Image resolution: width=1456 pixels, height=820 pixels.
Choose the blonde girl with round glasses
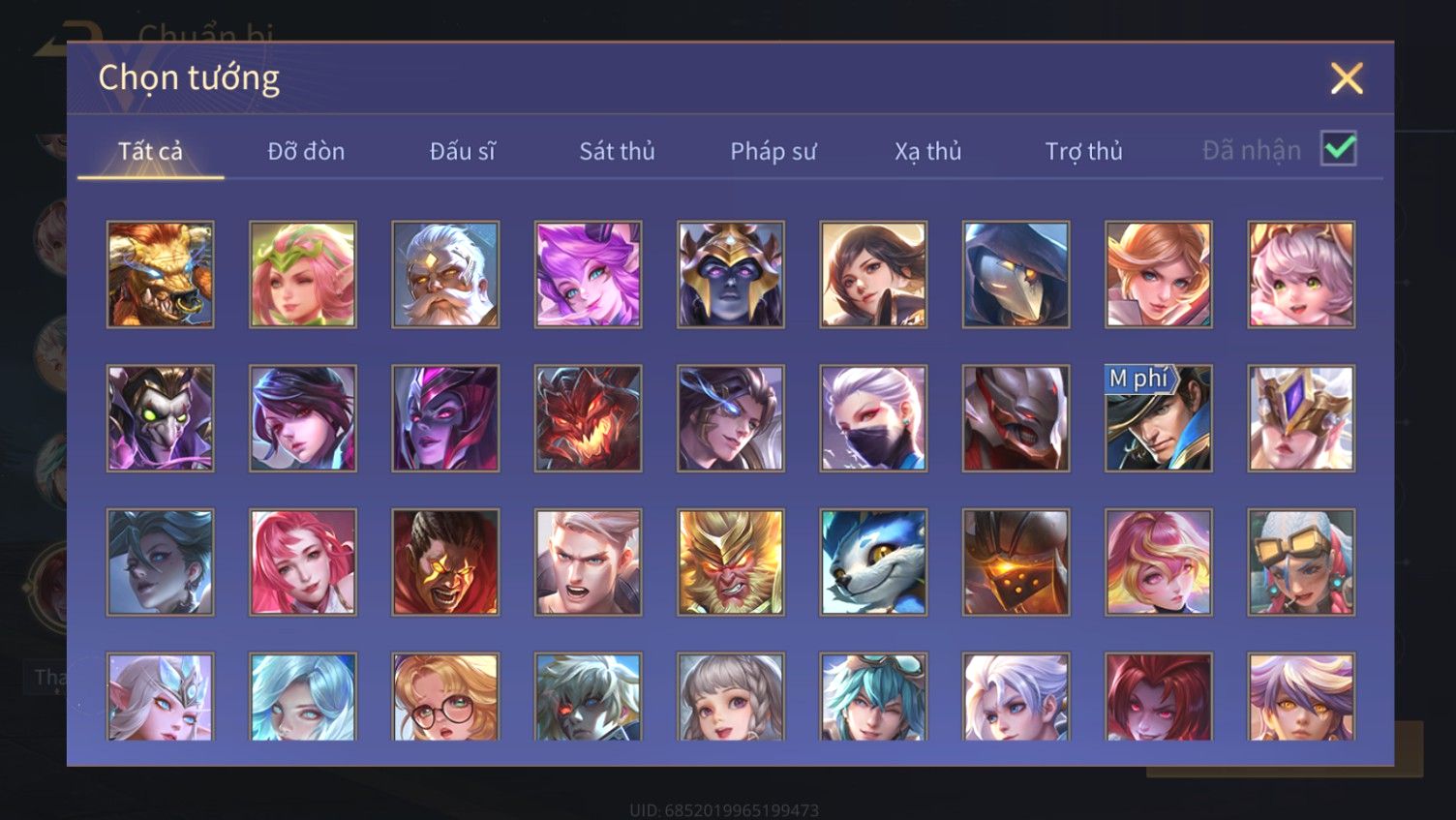[445, 696]
